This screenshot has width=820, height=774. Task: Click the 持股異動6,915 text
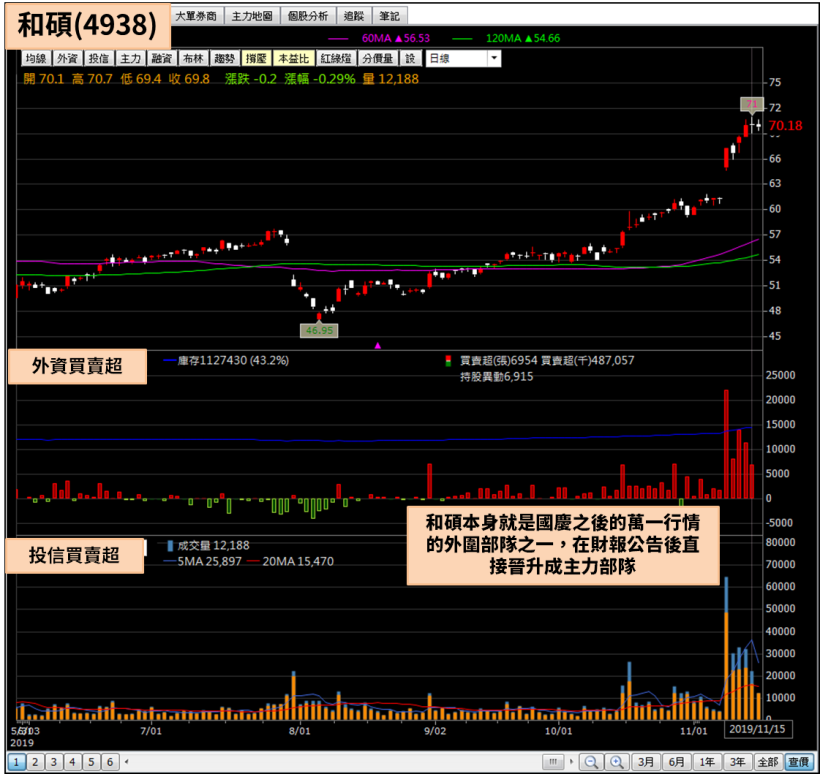[496, 377]
